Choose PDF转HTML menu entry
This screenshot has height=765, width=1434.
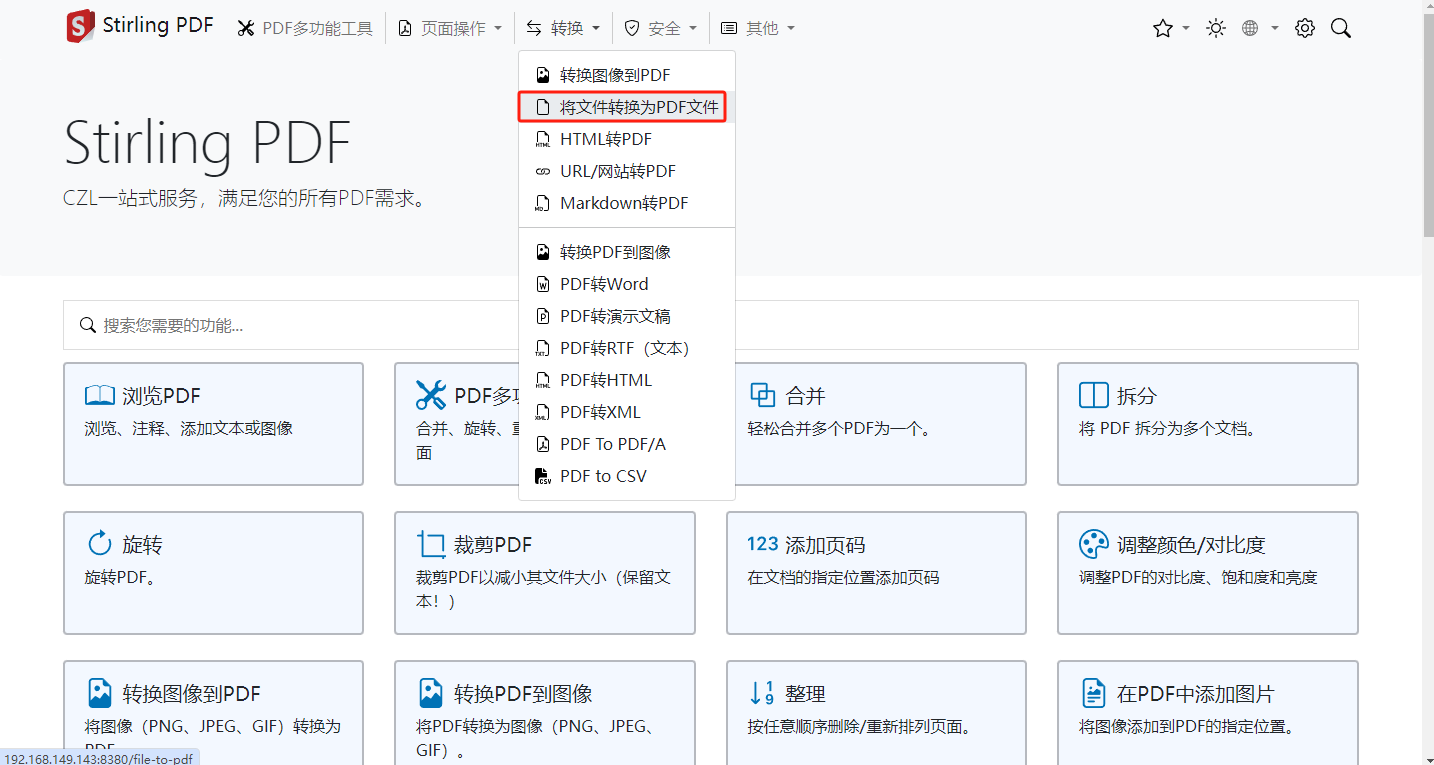(627, 380)
